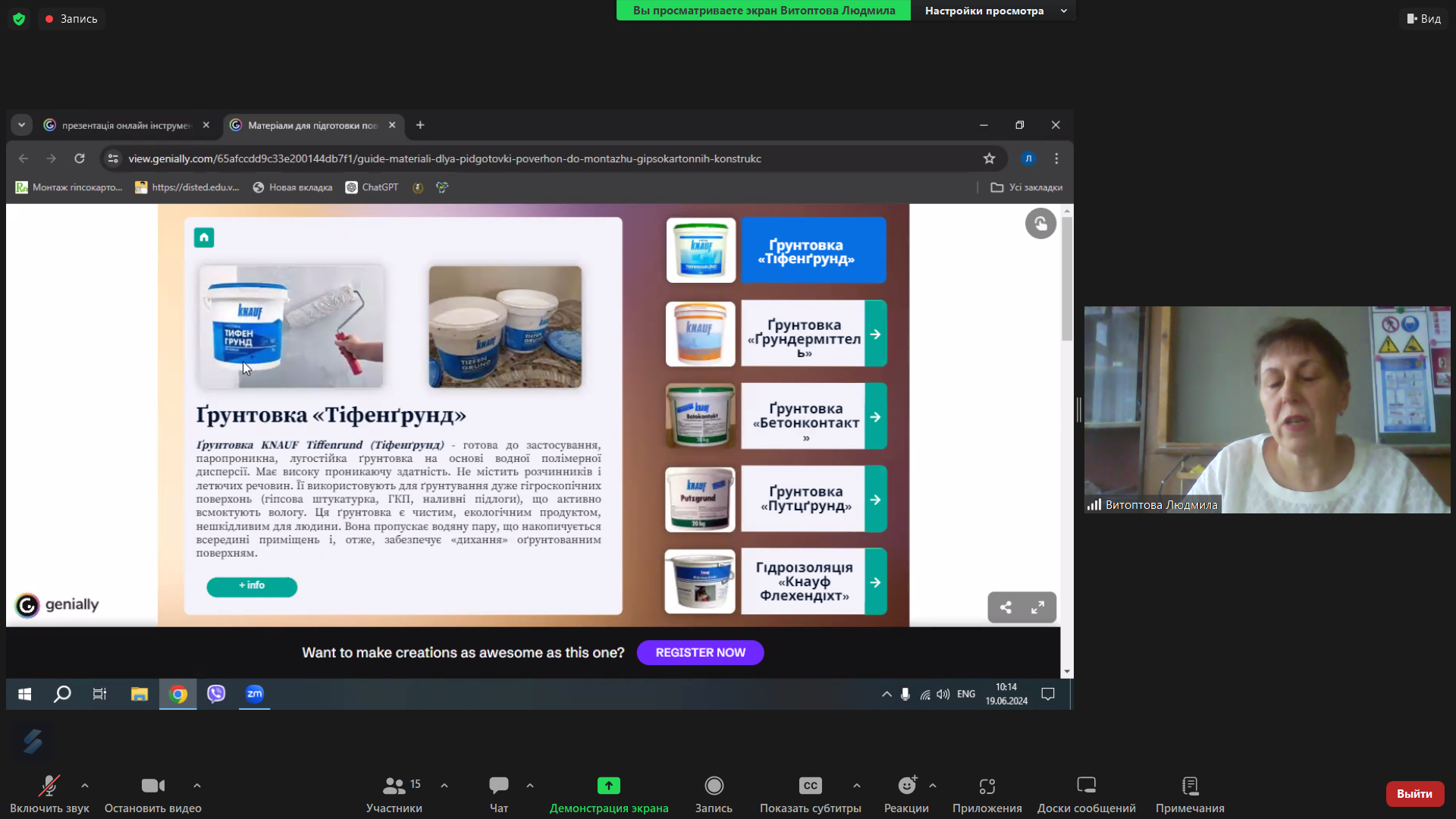Viewport: 1456px width, 819px height.
Task: Open a new browser tab
Action: [420, 125]
